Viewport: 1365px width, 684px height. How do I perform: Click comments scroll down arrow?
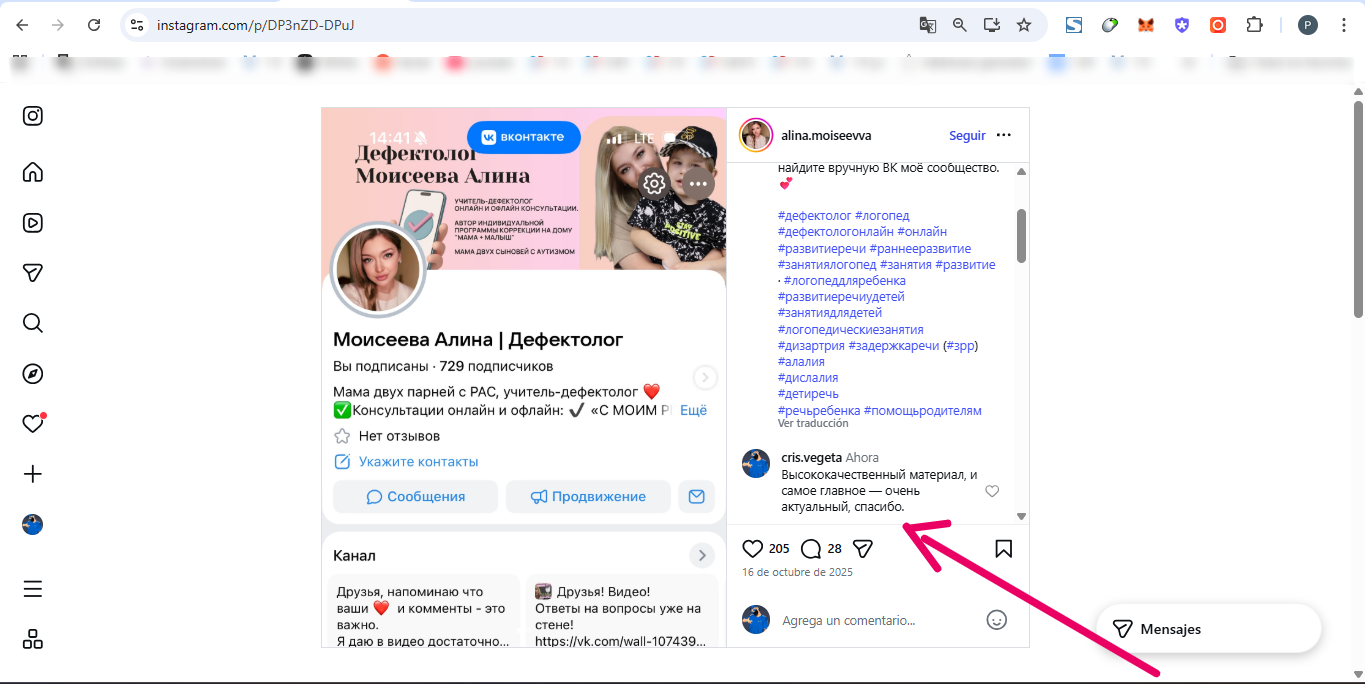tap(1021, 516)
